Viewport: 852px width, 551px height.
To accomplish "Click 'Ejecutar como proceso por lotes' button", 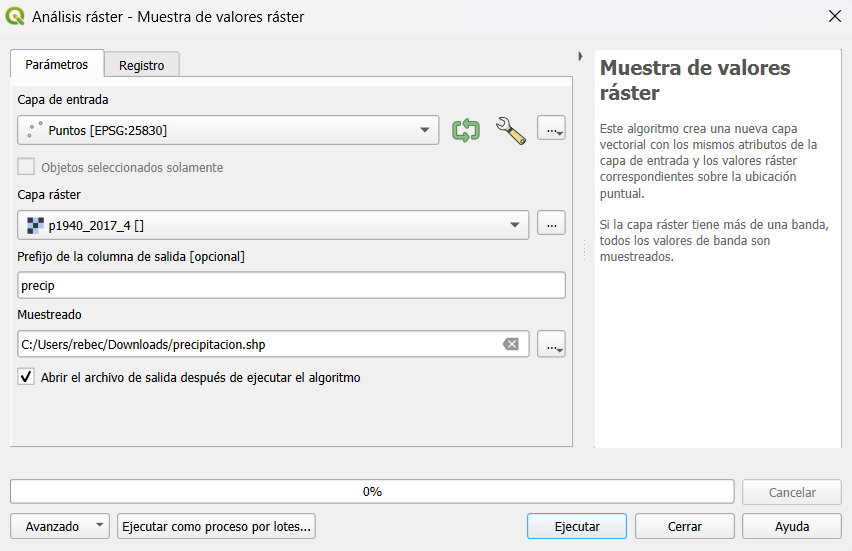I will [216, 526].
